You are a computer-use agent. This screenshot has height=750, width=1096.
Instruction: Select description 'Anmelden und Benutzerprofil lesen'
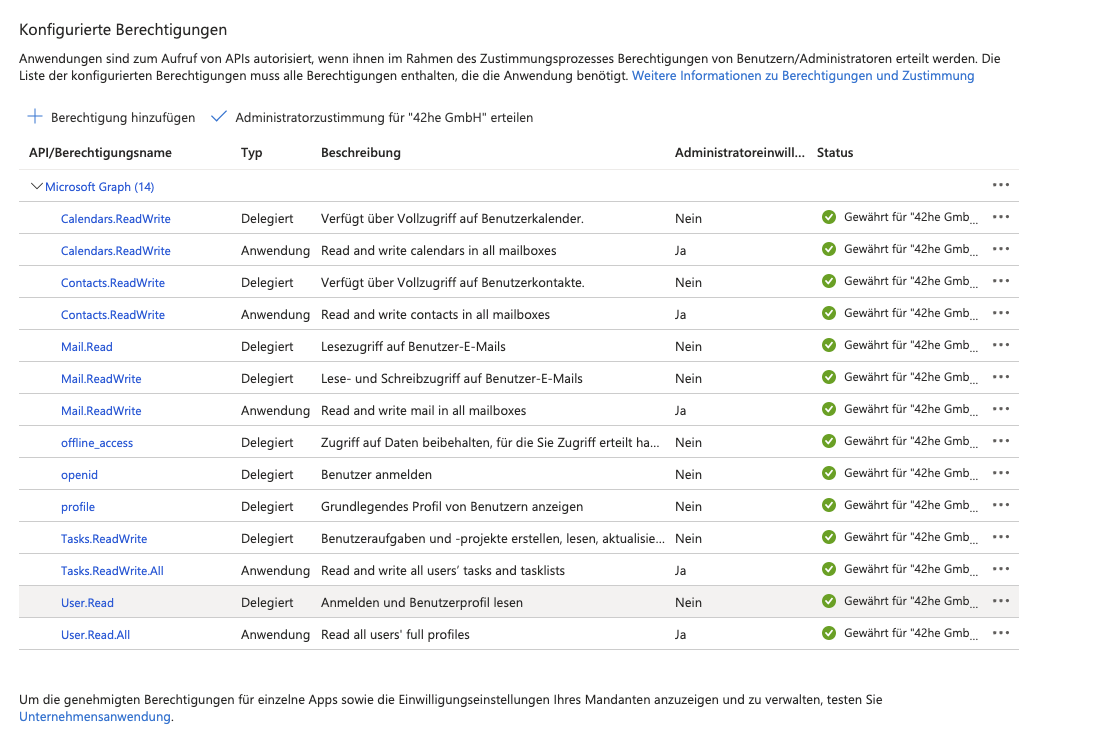[x=421, y=603]
